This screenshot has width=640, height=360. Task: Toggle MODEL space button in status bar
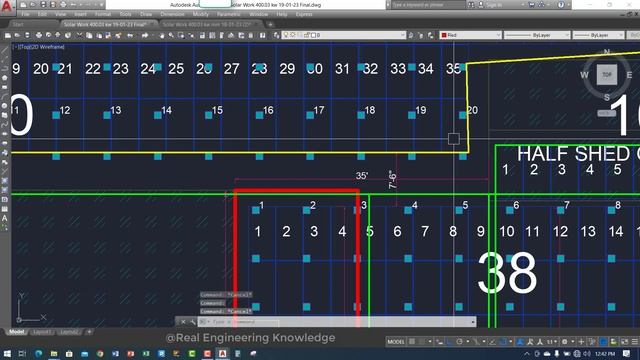point(396,342)
